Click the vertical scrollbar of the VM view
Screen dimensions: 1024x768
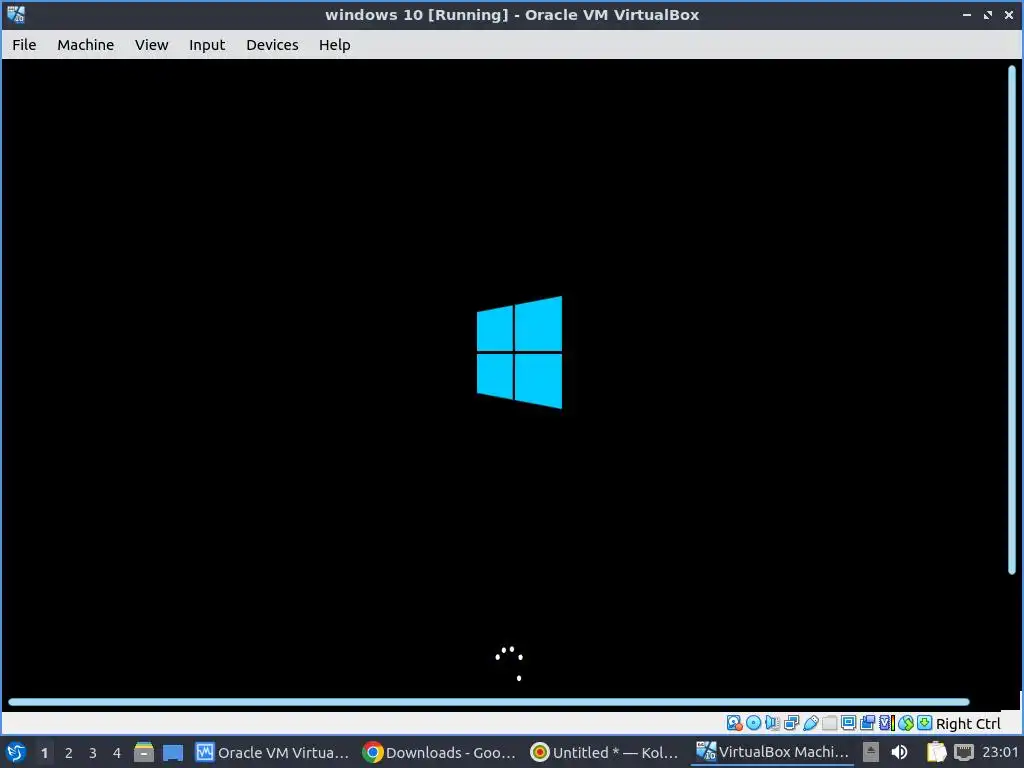(x=1012, y=319)
